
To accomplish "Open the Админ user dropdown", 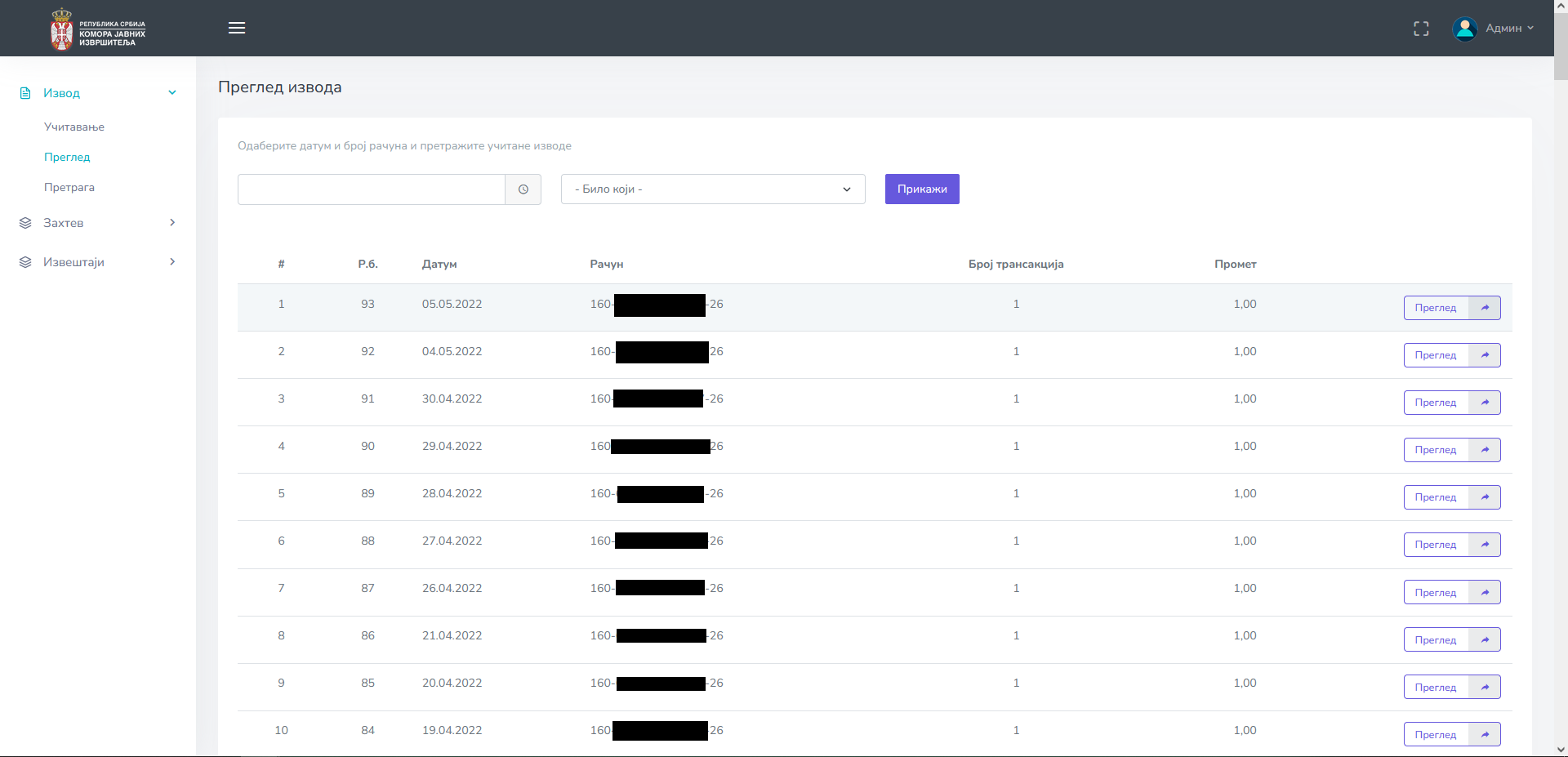I will pyautogui.click(x=1508, y=29).
